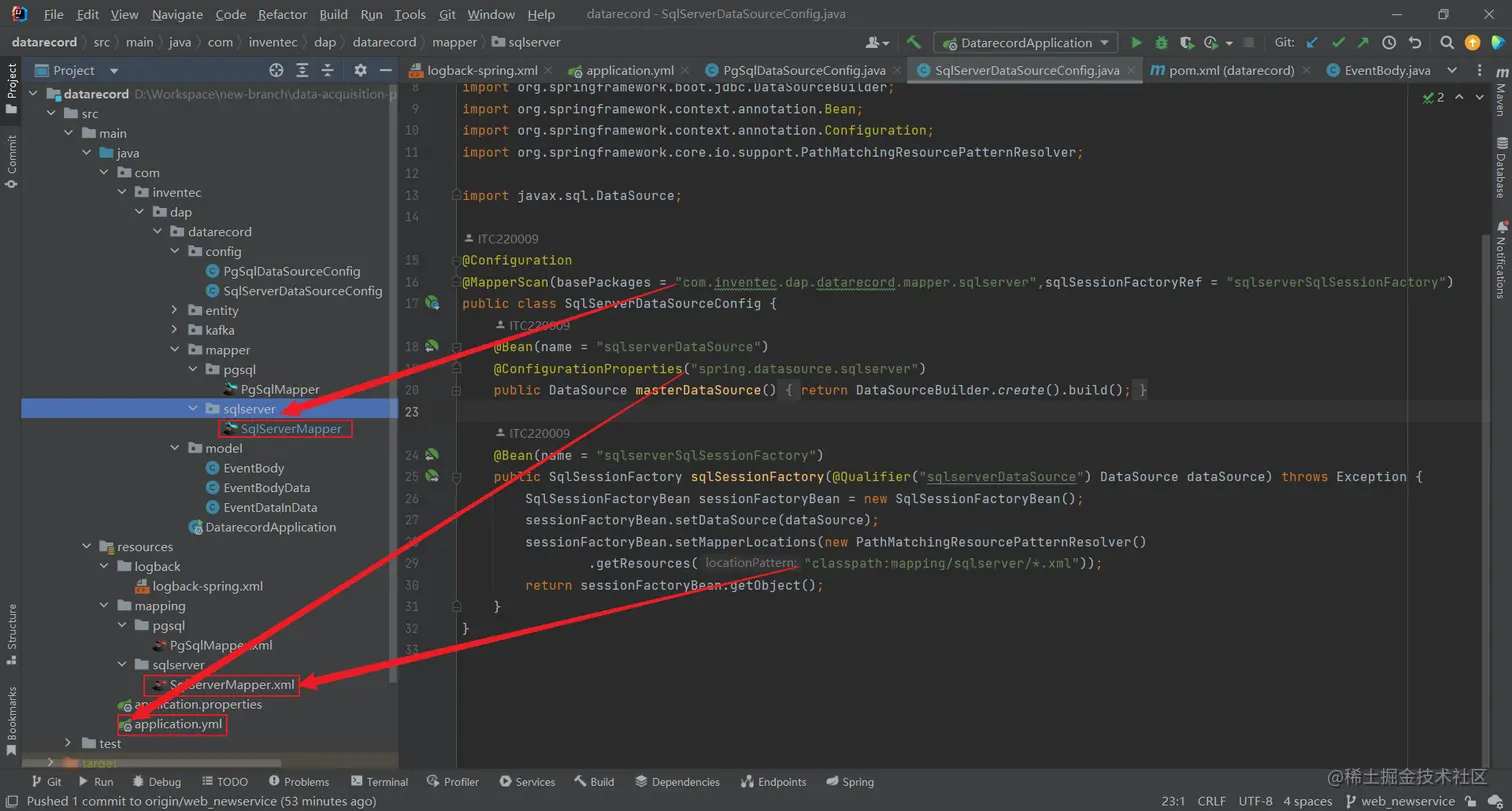Image resolution: width=1512 pixels, height=811 pixels.
Task: Open the DatarecordApplication run configuration dropdown
Action: tap(1026, 43)
